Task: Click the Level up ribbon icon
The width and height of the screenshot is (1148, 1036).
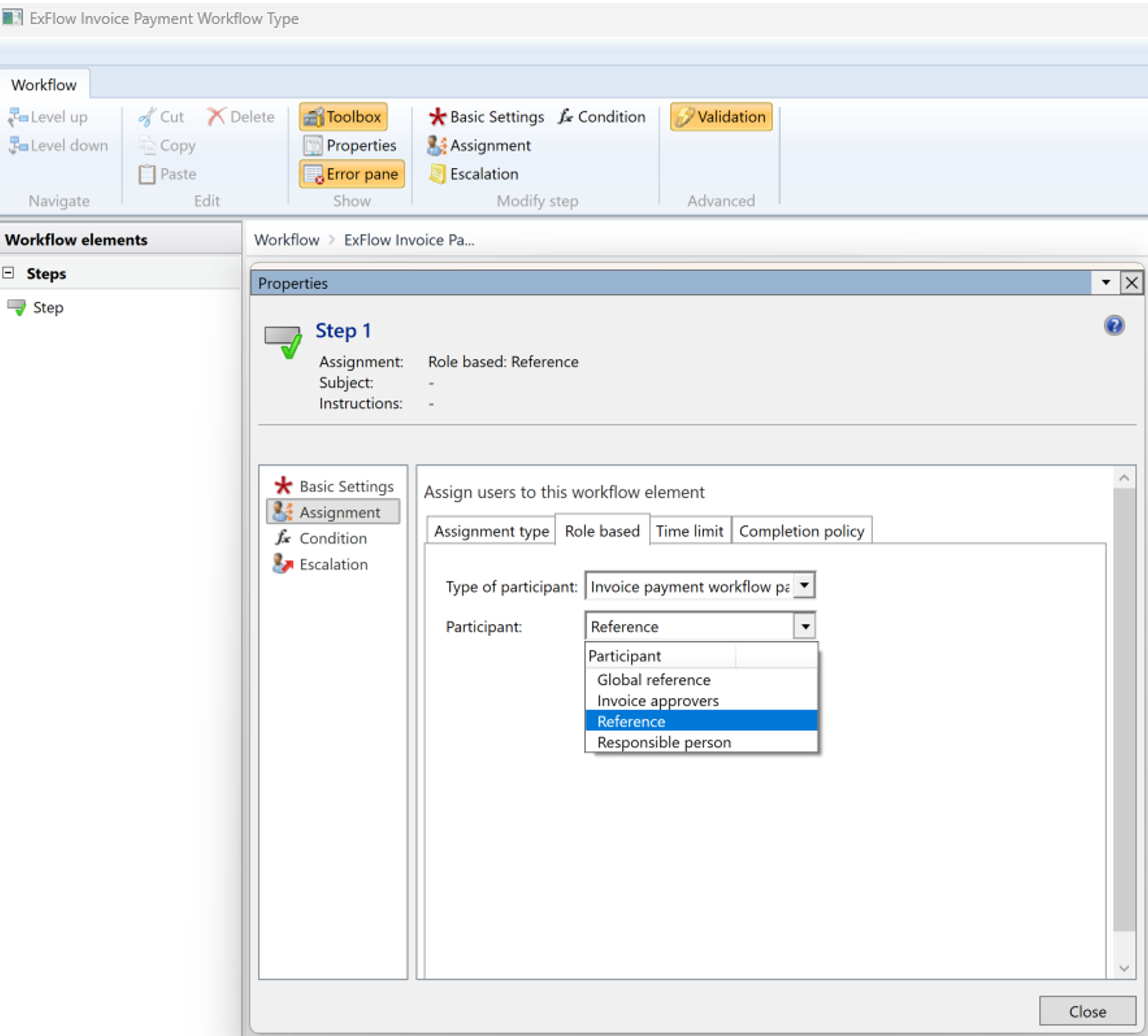Action: pos(18,117)
